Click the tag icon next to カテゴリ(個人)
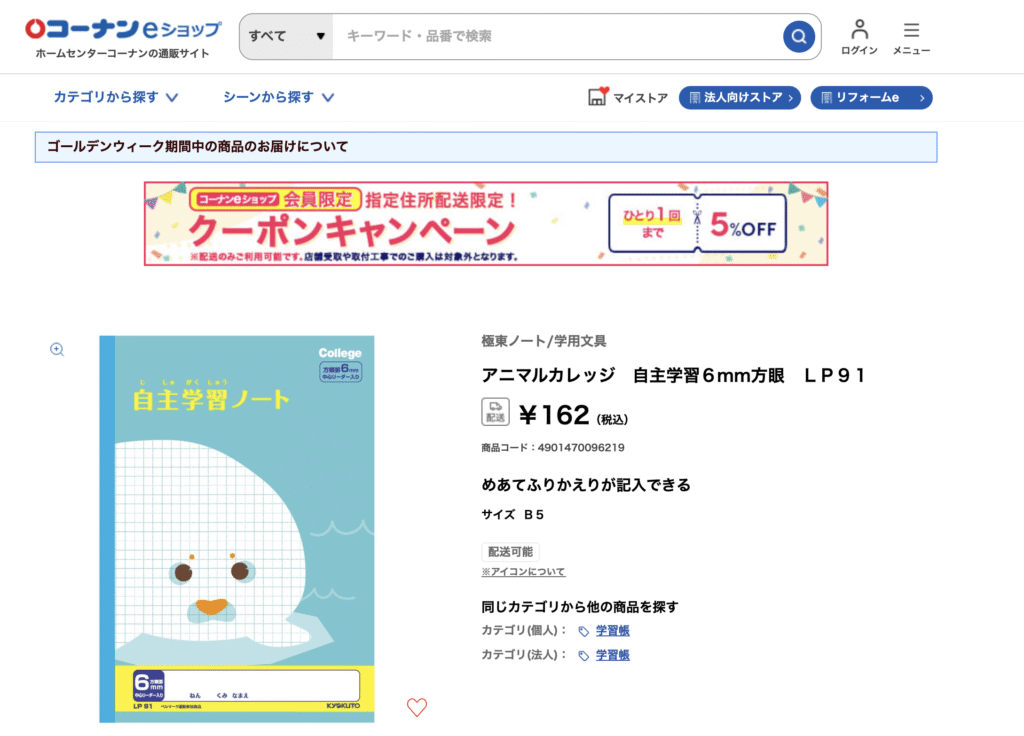 (584, 632)
